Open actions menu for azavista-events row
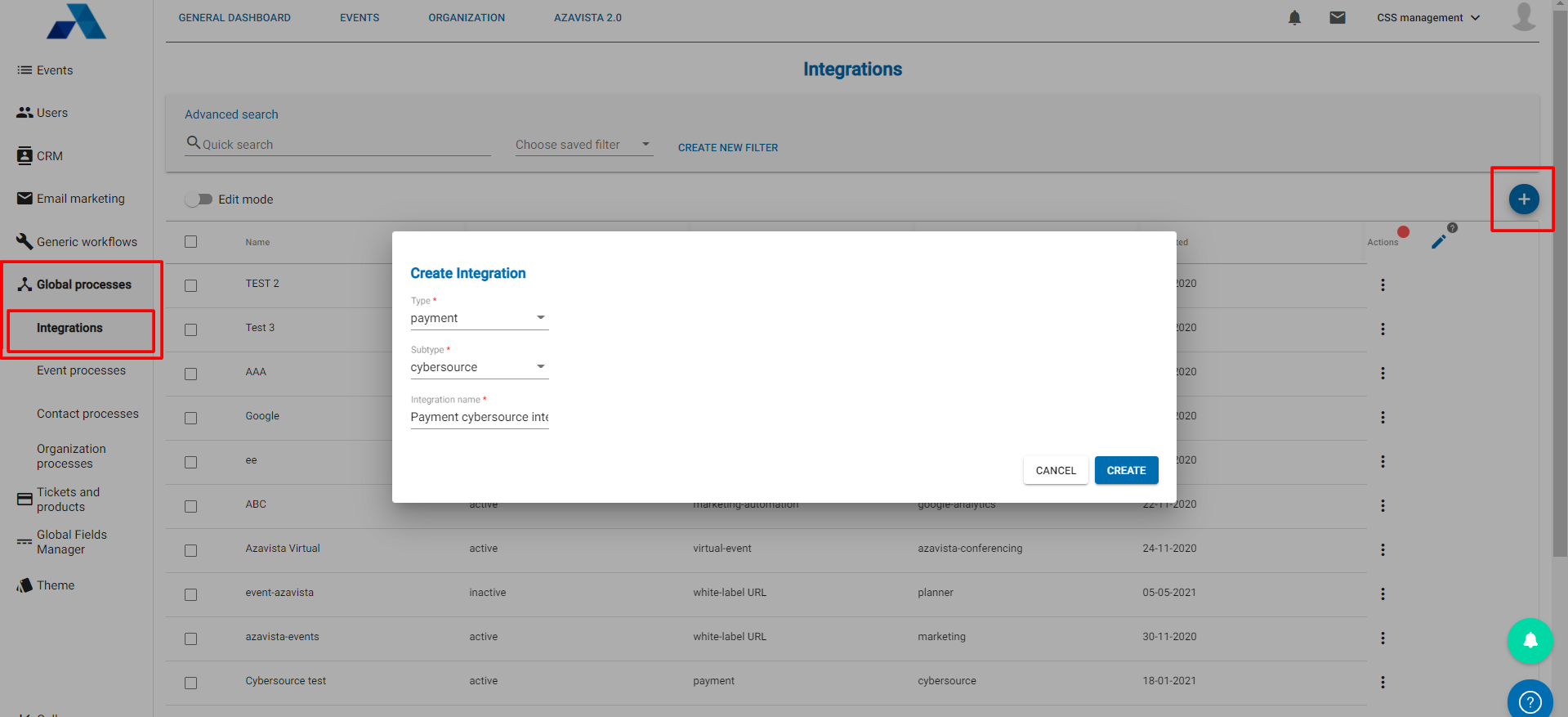Screen dimensions: 1568x717 pos(1383,639)
